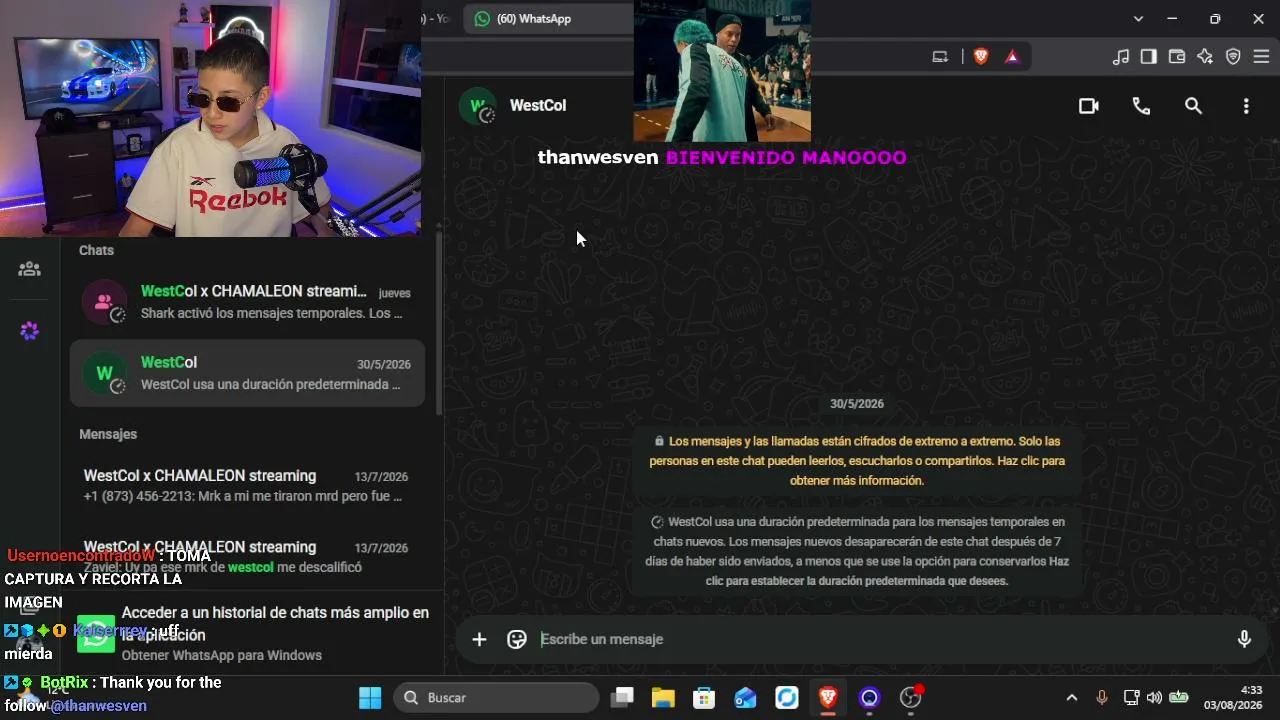This screenshot has width=1280, height=720.
Task: Open Task View on the taskbar
Action: click(622, 698)
